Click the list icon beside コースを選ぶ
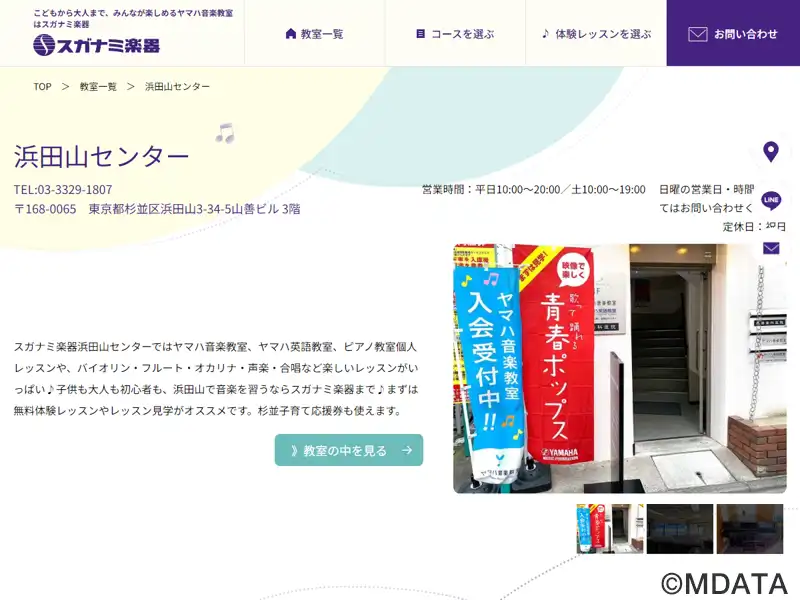Image resolution: width=800 pixels, height=600 pixels. coord(420,34)
